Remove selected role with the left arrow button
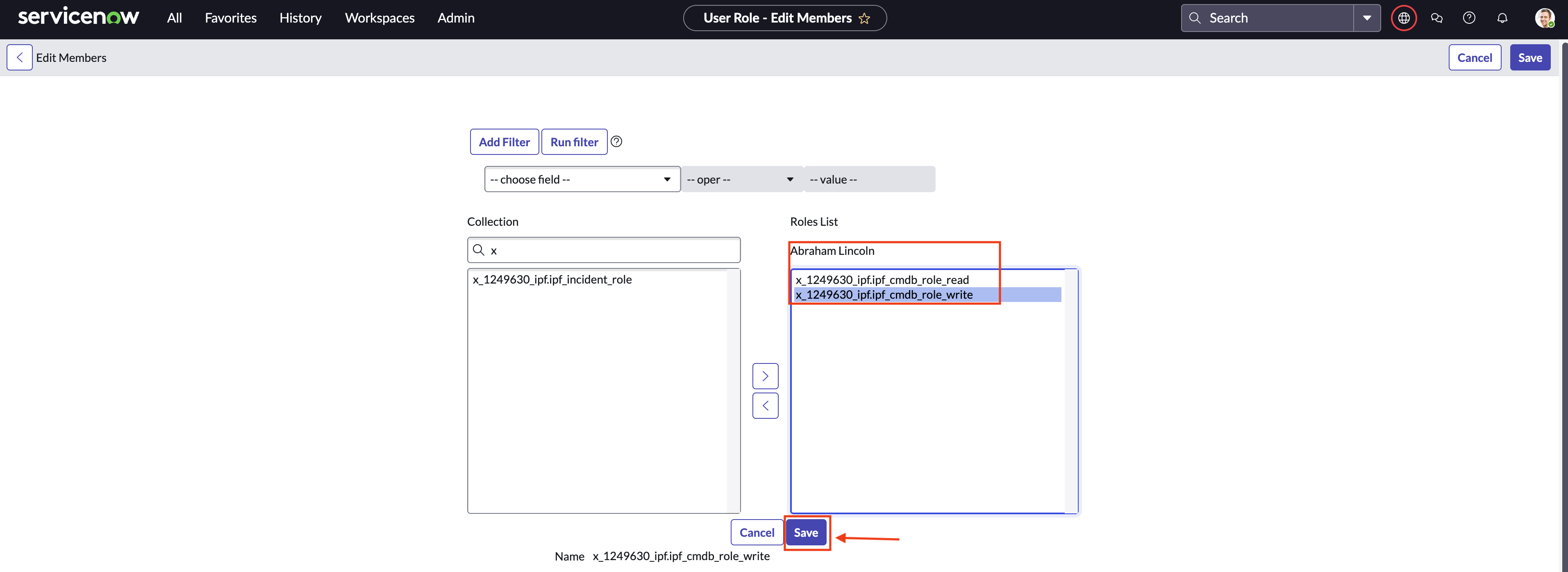Image resolution: width=1568 pixels, height=572 pixels. tap(765, 405)
